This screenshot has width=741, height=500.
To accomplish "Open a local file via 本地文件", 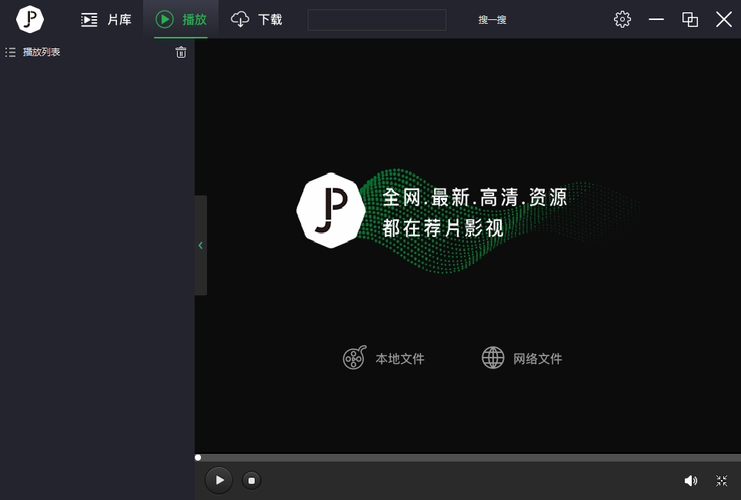I will tap(384, 358).
